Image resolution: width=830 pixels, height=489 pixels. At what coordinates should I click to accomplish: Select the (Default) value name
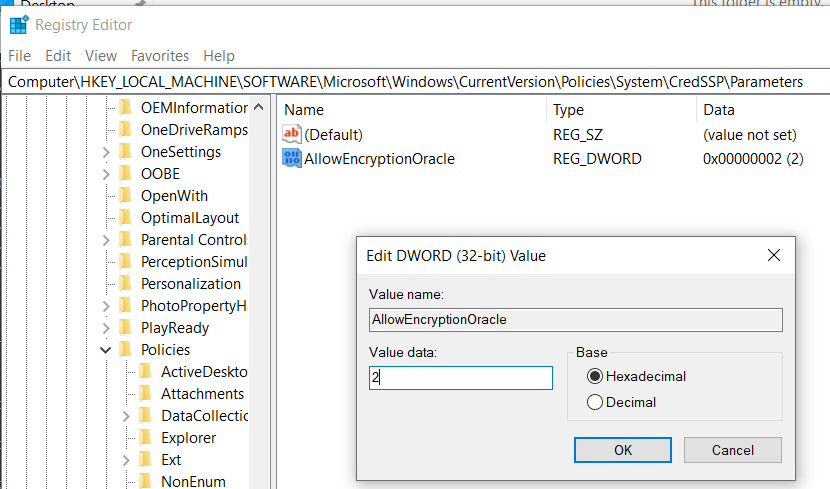pos(333,134)
